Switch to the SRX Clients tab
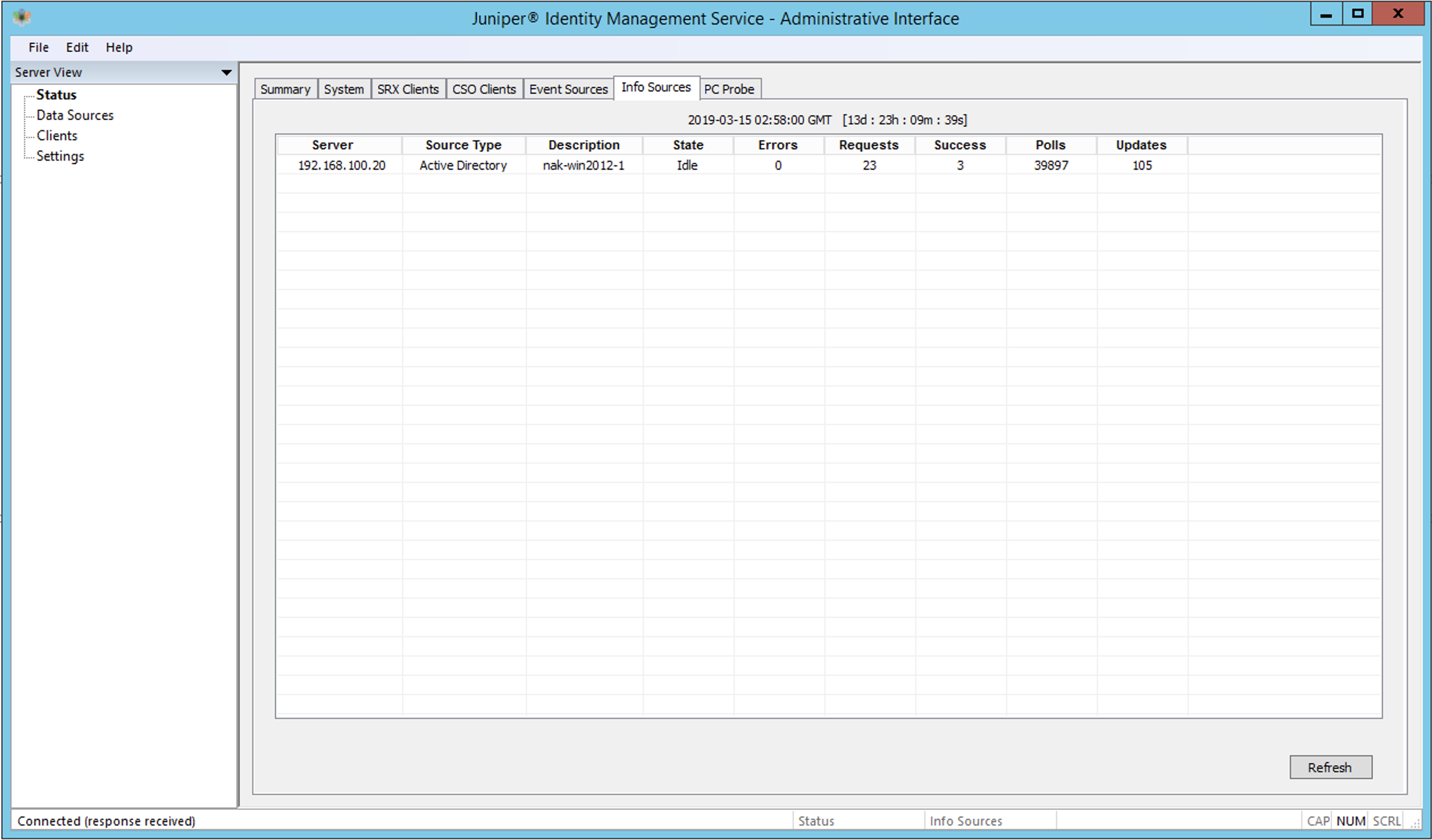The height and width of the screenshot is (840, 1432). pos(408,89)
